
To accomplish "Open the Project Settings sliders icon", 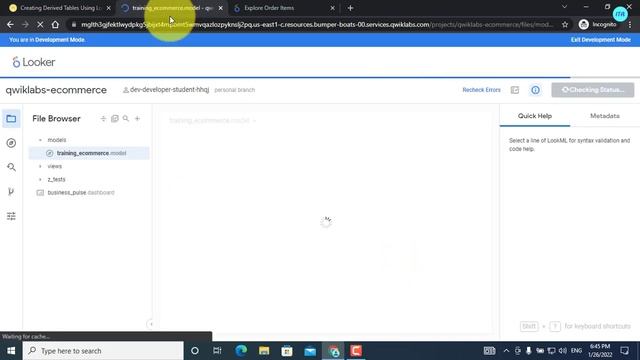I will tap(11, 216).
